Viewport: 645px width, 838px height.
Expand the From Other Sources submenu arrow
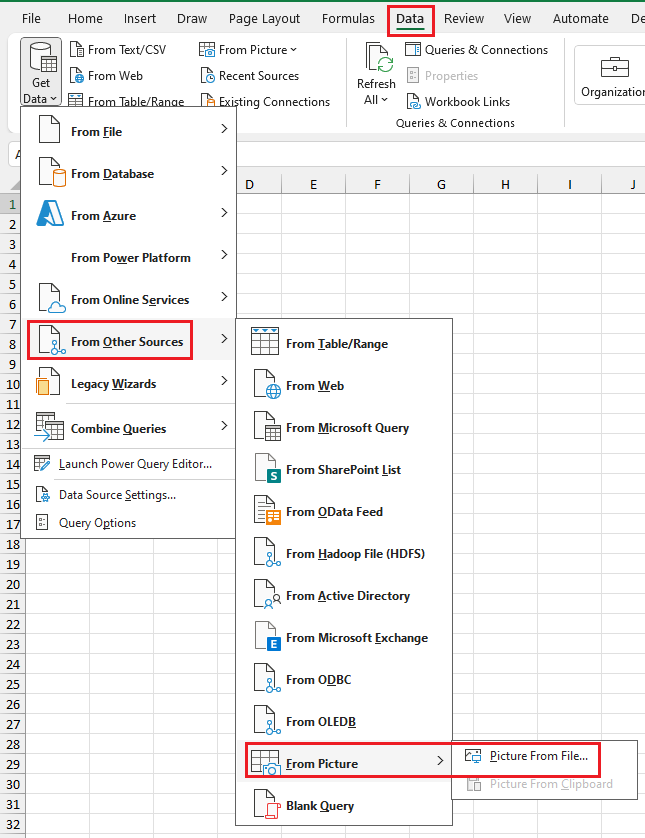point(224,339)
